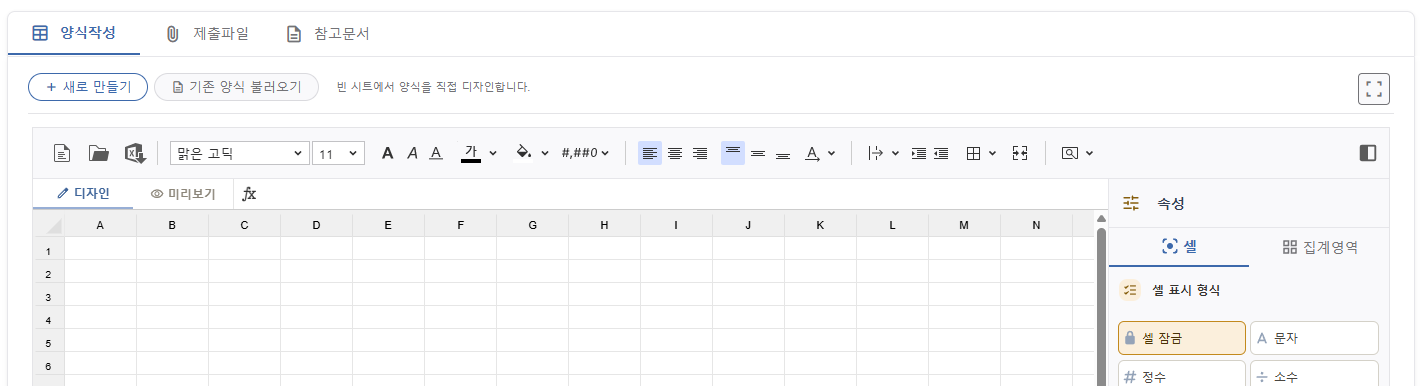The height and width of the screenshot is (386, 1423).
Task: Open the font size 11 dropdown
Action: (x=339, y=153)
